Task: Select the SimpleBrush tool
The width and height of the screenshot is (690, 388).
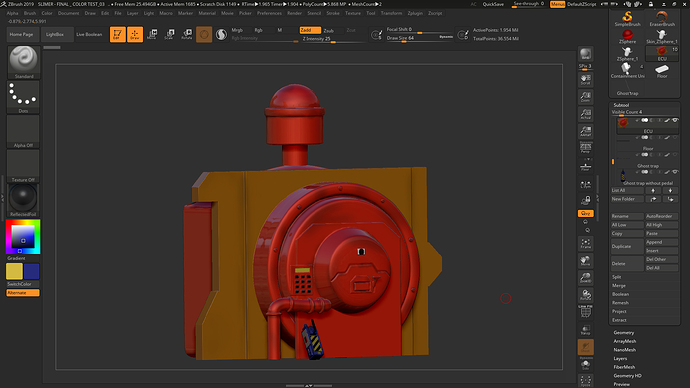Action: 628,18
